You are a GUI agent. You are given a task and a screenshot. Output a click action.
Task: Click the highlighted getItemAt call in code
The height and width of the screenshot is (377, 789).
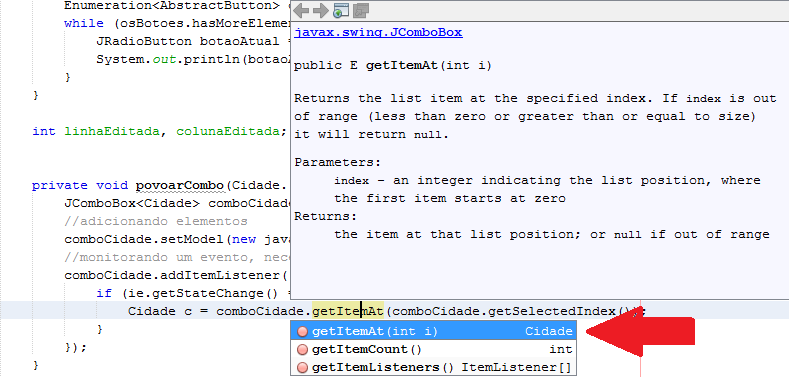click(348, 311)
